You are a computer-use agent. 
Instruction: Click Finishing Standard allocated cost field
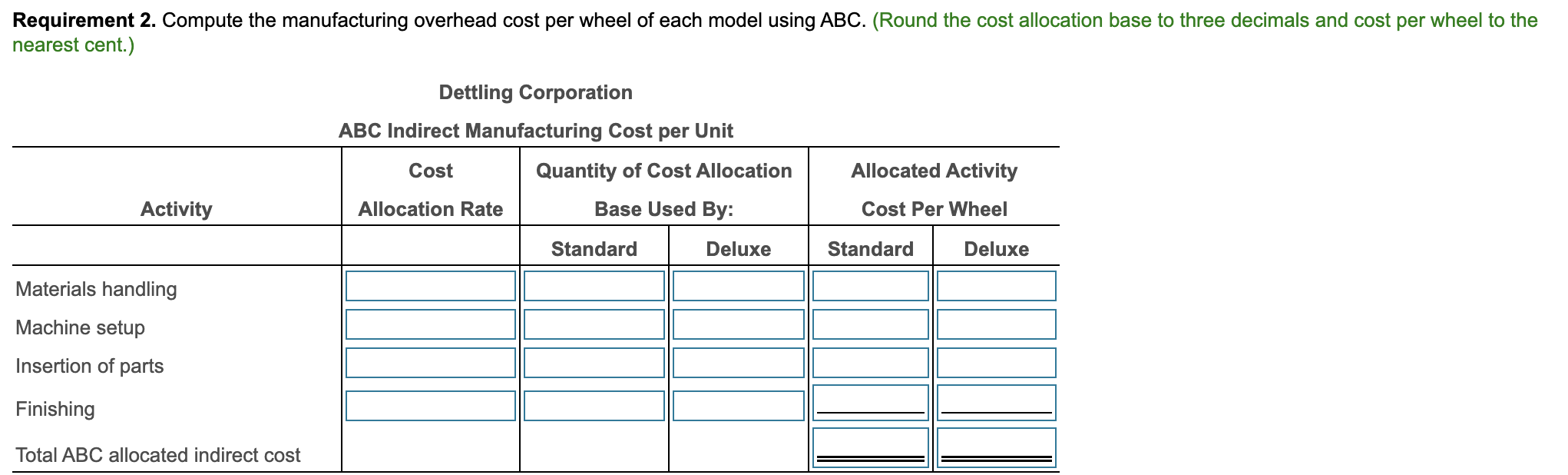(870, 401)
